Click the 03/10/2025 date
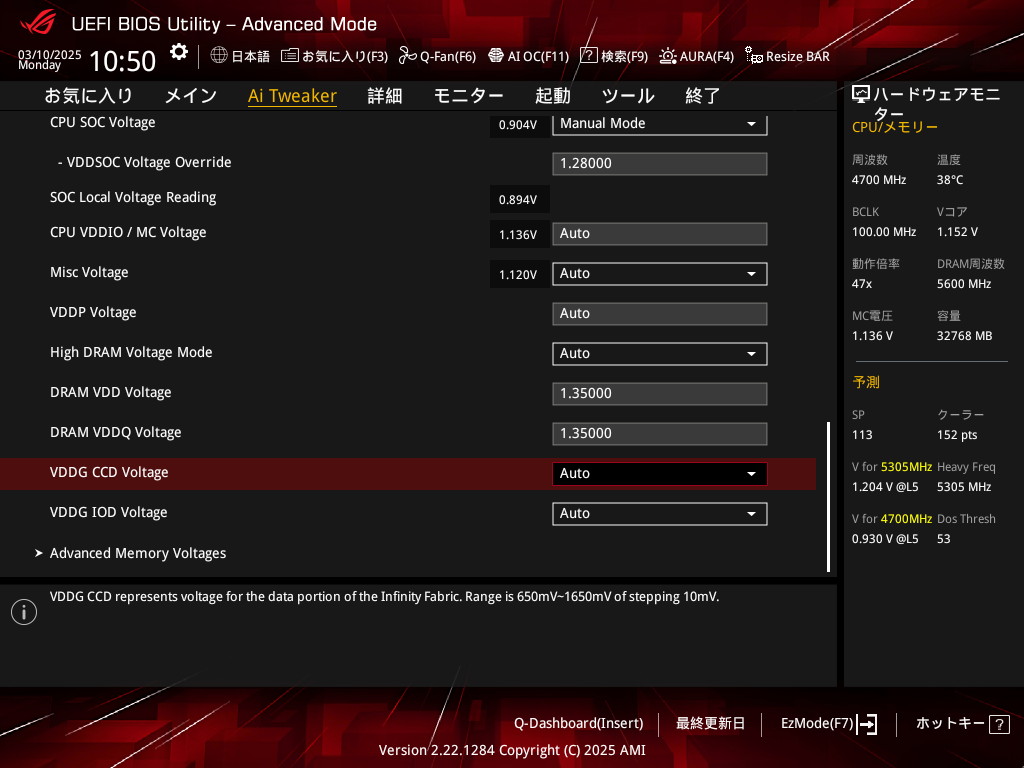Image resolution: width=1024 pixels, height=768 pixels. [50, 54]
